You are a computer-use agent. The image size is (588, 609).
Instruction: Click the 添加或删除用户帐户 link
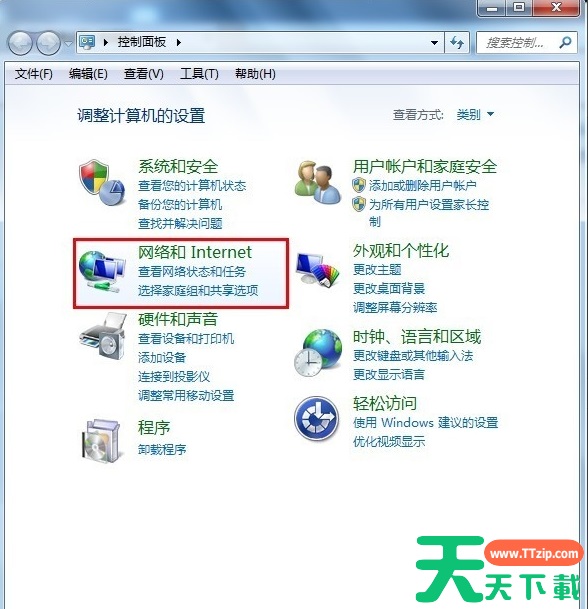pyautogui.click(x=423, y=186)
